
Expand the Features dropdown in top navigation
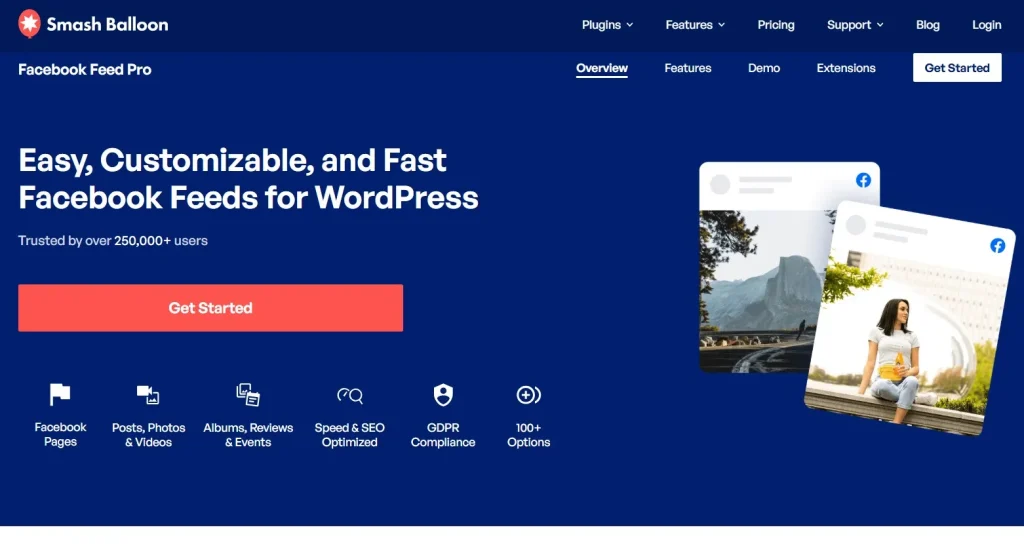695,25
